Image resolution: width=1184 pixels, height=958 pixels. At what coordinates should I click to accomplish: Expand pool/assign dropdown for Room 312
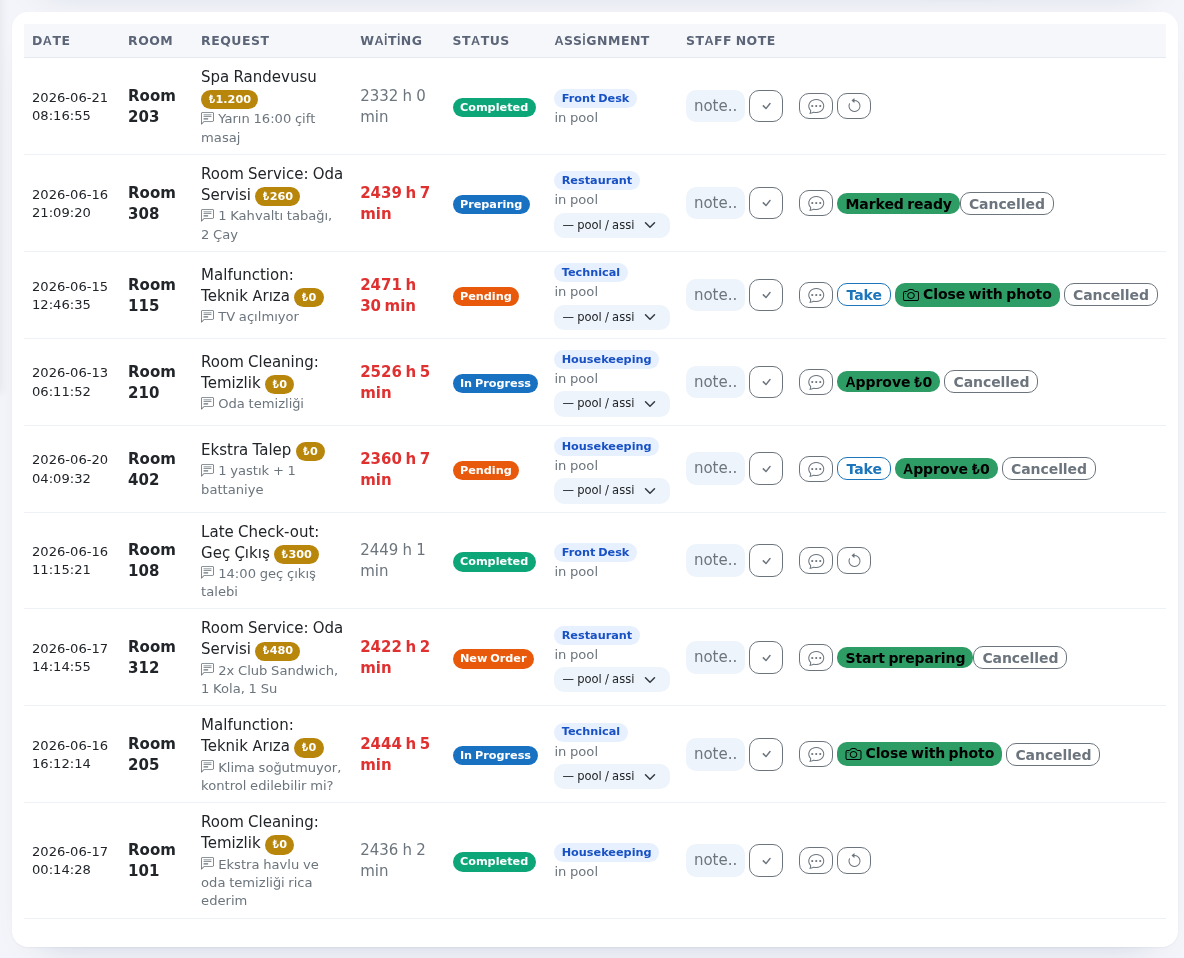point(612,679)
